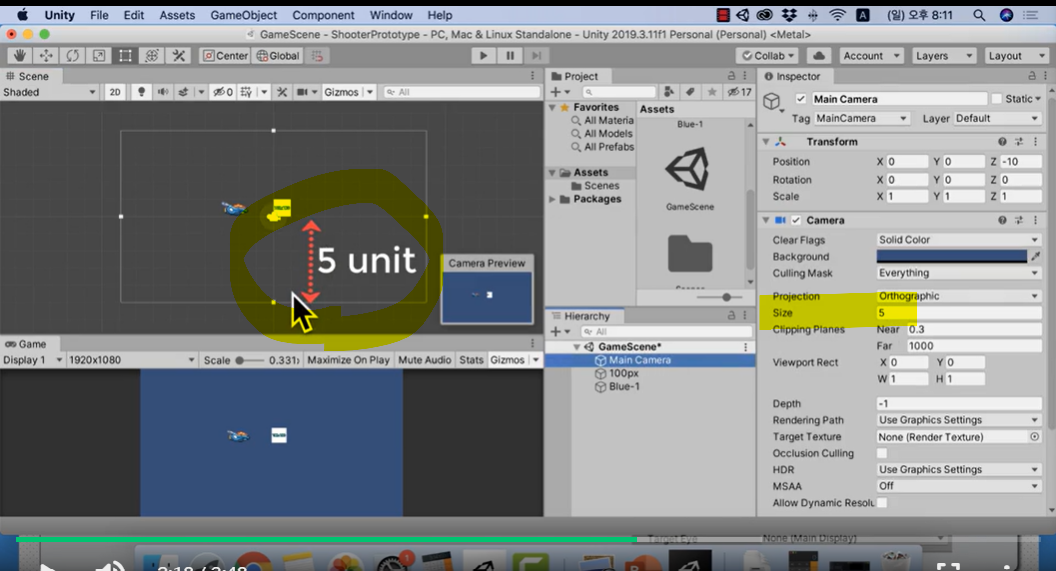Click the Search by Label tag icon
Screen dimensions: 1056x571
coord(690,92)
